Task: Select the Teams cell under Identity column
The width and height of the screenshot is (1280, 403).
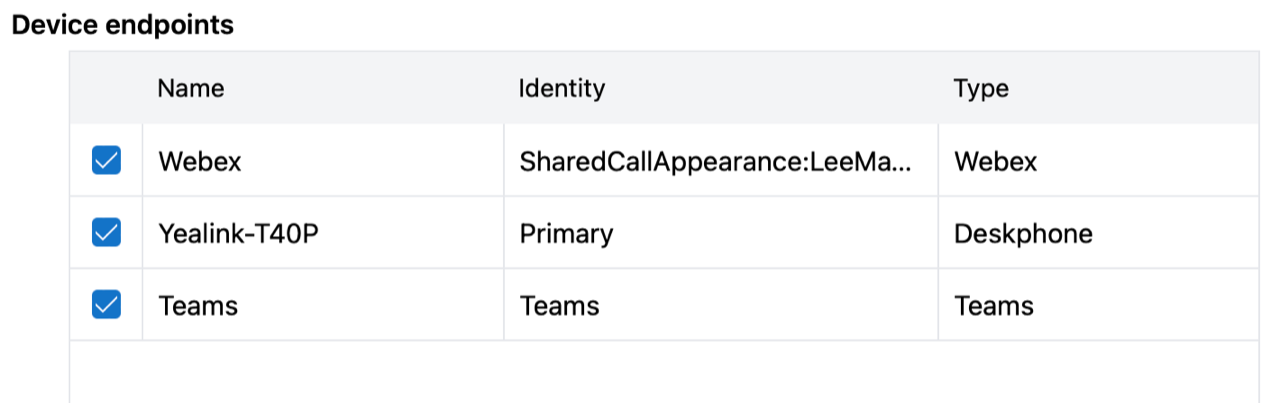Action: 559,306
